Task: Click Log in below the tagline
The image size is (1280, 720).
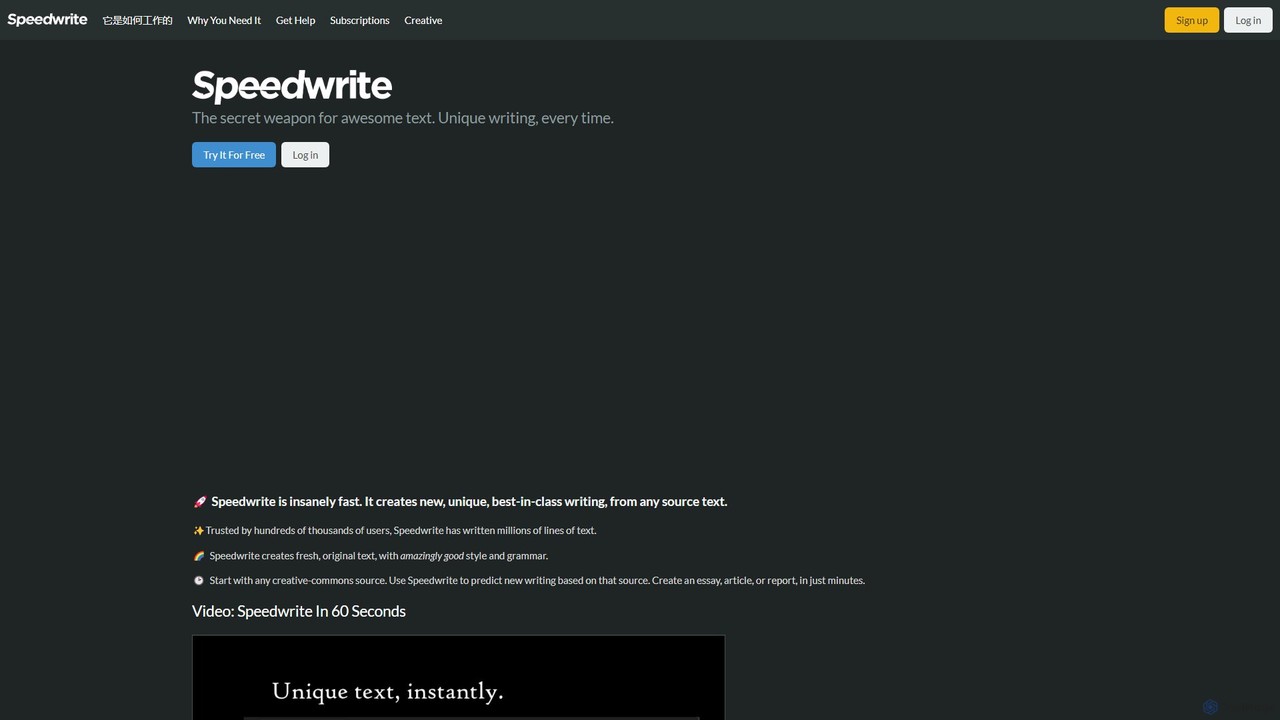Action: (305, 155)
